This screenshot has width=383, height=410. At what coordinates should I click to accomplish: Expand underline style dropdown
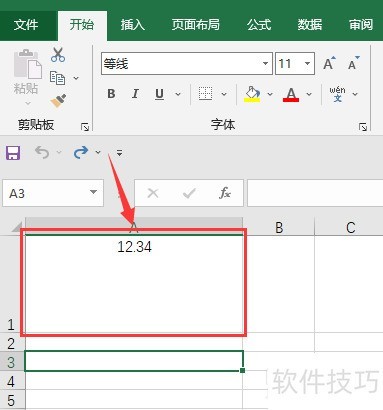pyautogui.click(x=178, y=94)
